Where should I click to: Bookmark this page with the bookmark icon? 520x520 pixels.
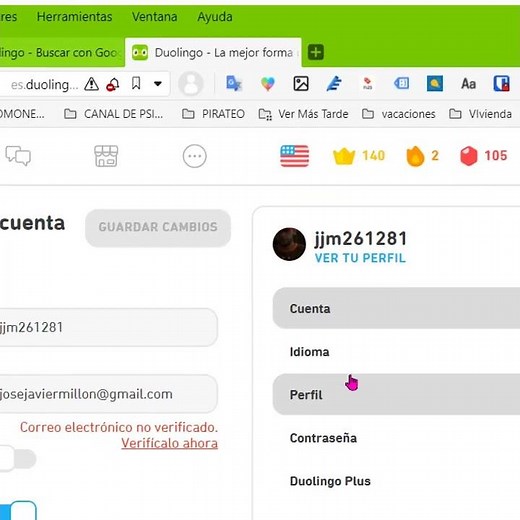click(x=136, y=84)
